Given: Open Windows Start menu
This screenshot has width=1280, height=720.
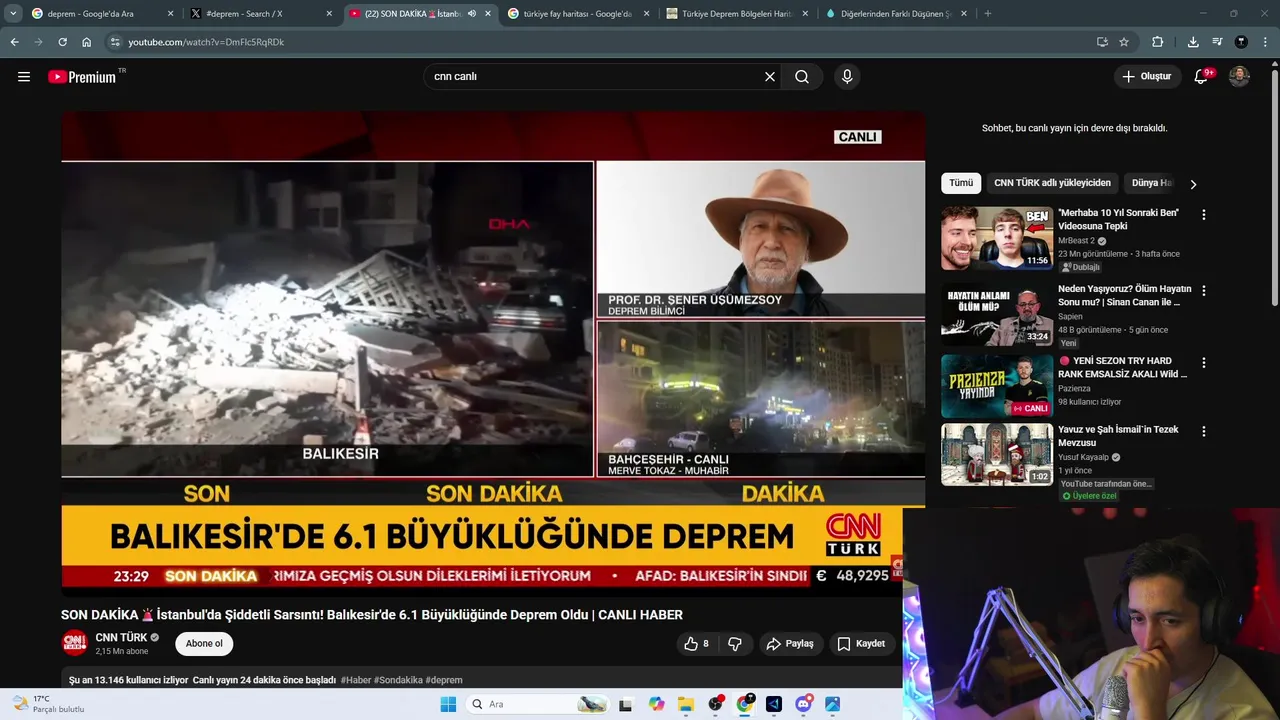Looking at the screenshot, I should coord(448,704).
